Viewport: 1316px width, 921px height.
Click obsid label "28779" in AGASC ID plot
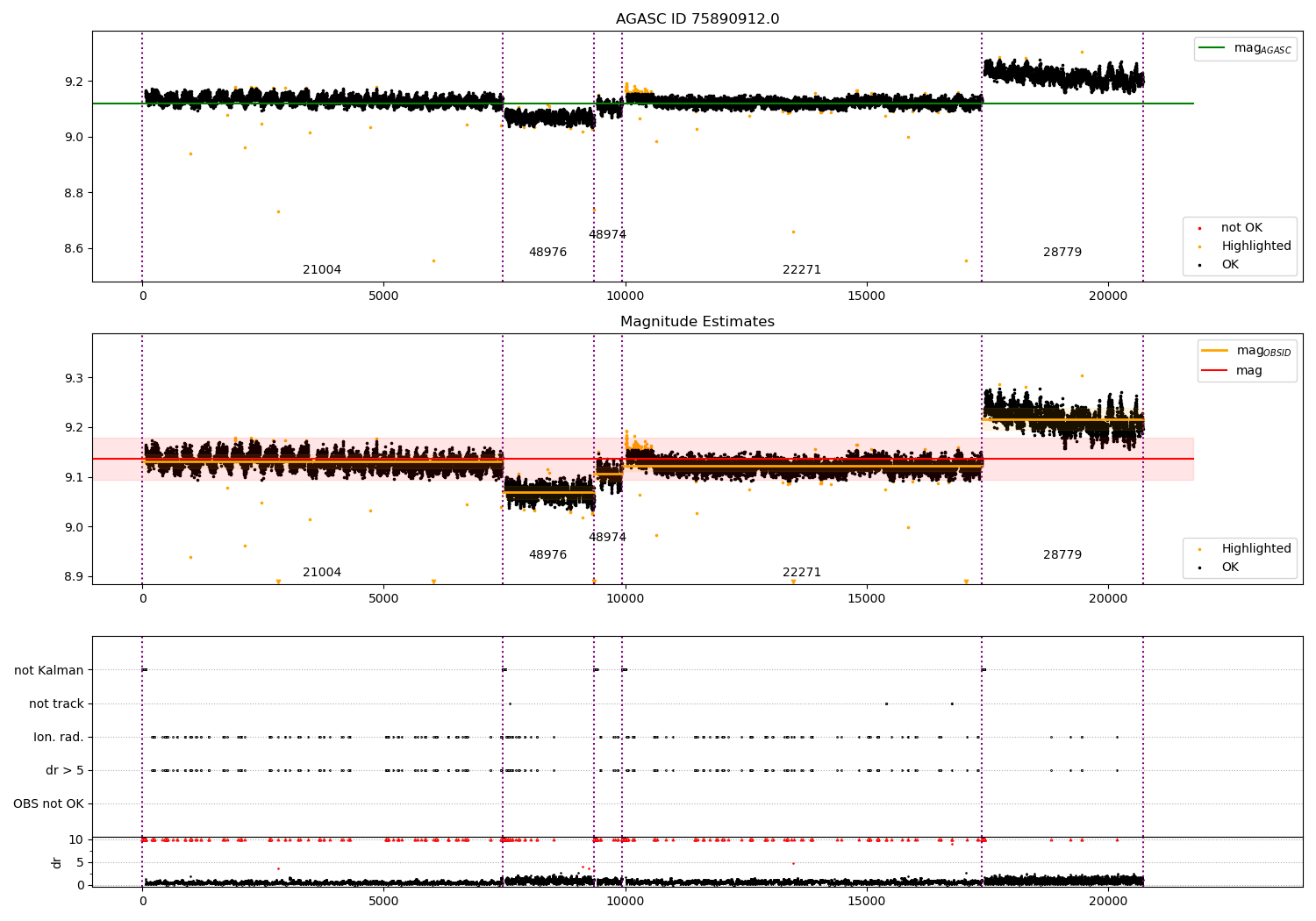coord(1062,253)
